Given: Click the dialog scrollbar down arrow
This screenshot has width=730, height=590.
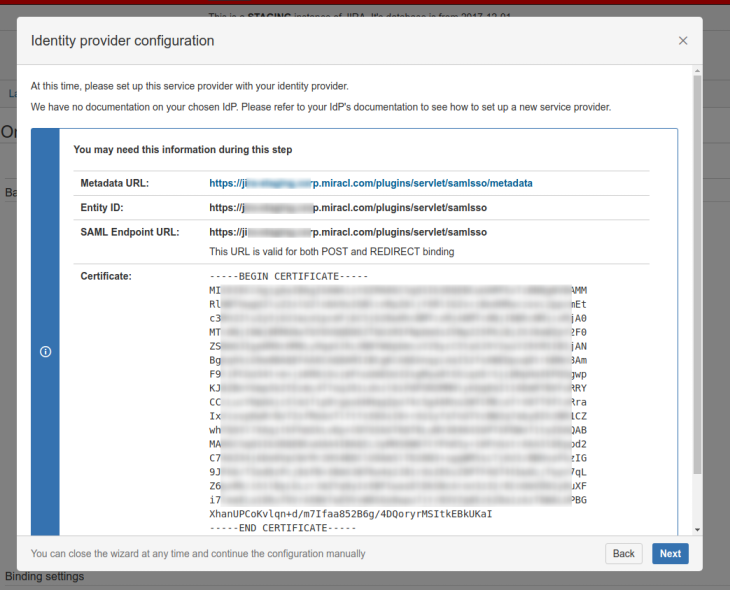Looking at the screenshot, I should point(697,529).
